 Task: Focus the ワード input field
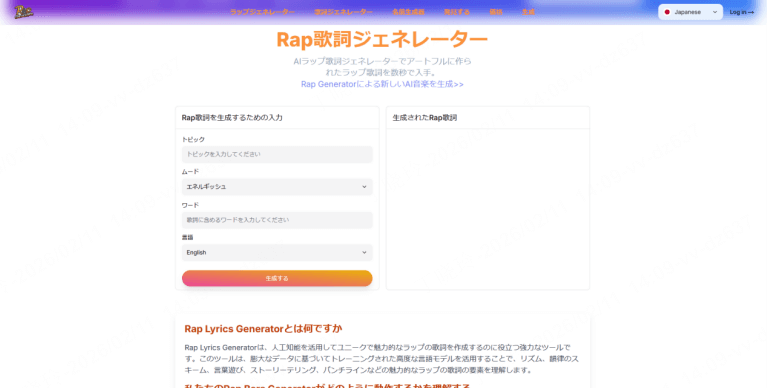click(x=277, y=220)
